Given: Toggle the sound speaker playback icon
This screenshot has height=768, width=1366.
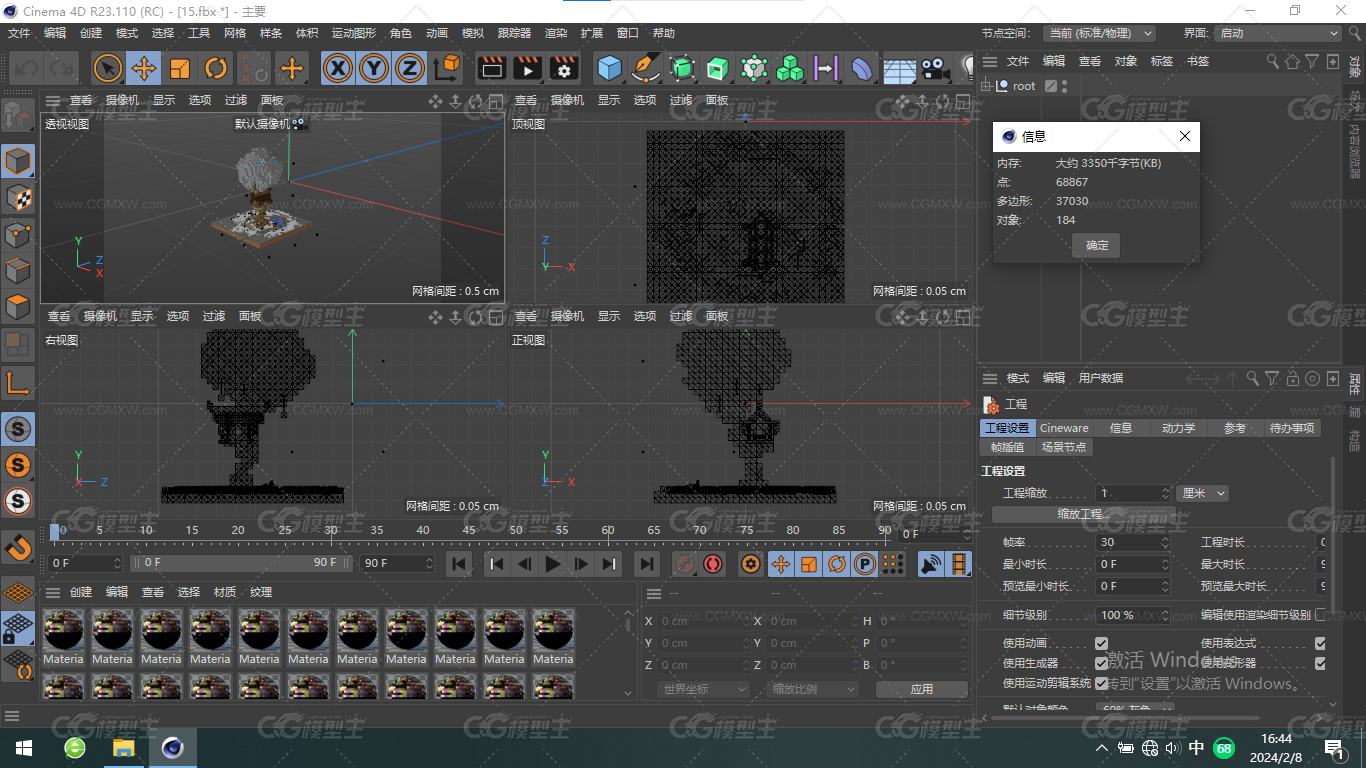Looking at the screenshot, I should pos(931,564).
